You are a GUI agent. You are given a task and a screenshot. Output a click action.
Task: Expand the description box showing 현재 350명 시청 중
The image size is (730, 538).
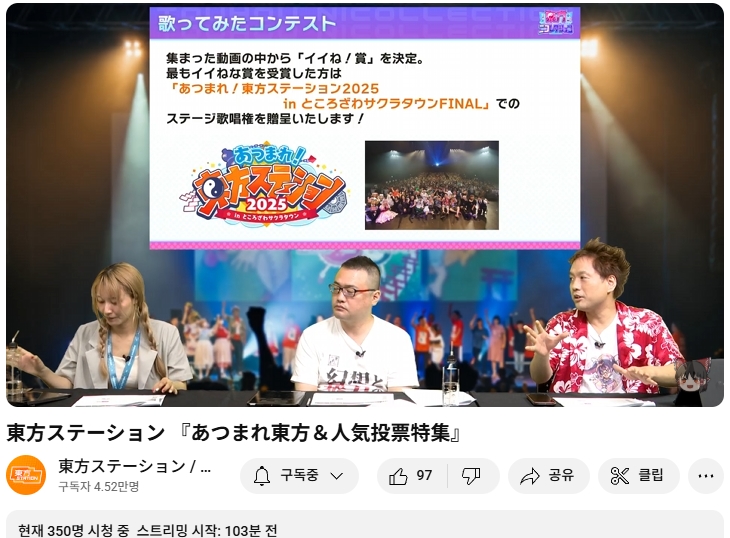pos(365,525)
